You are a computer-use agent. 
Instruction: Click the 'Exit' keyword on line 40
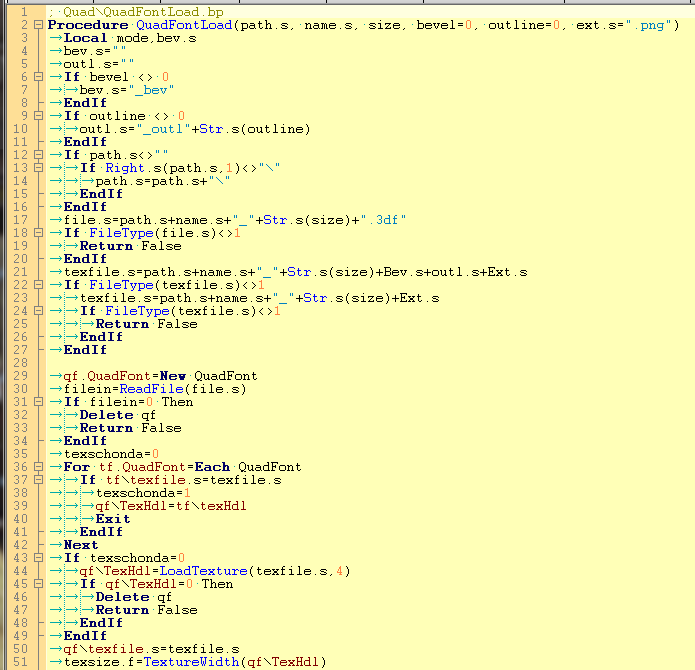113,518
